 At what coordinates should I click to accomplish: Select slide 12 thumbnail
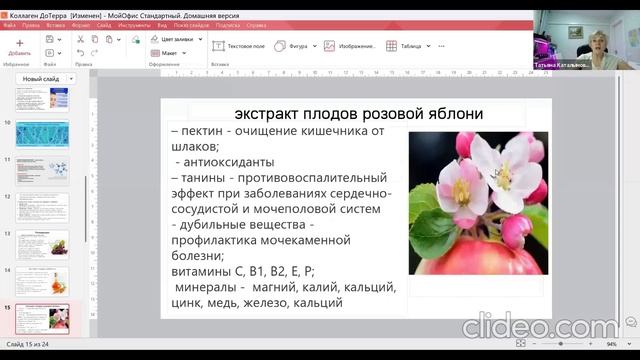click(42, 208)
